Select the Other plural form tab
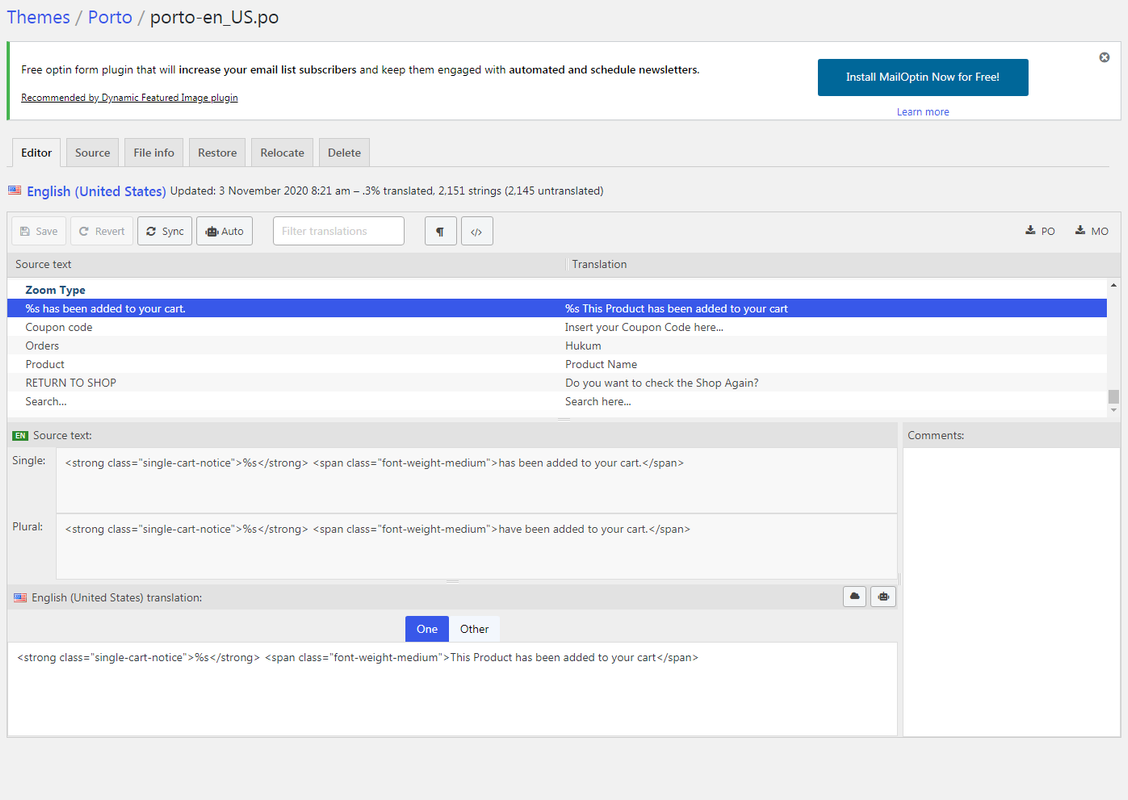The height and width of the screenshot is (800, 1128). pos(474,629)
